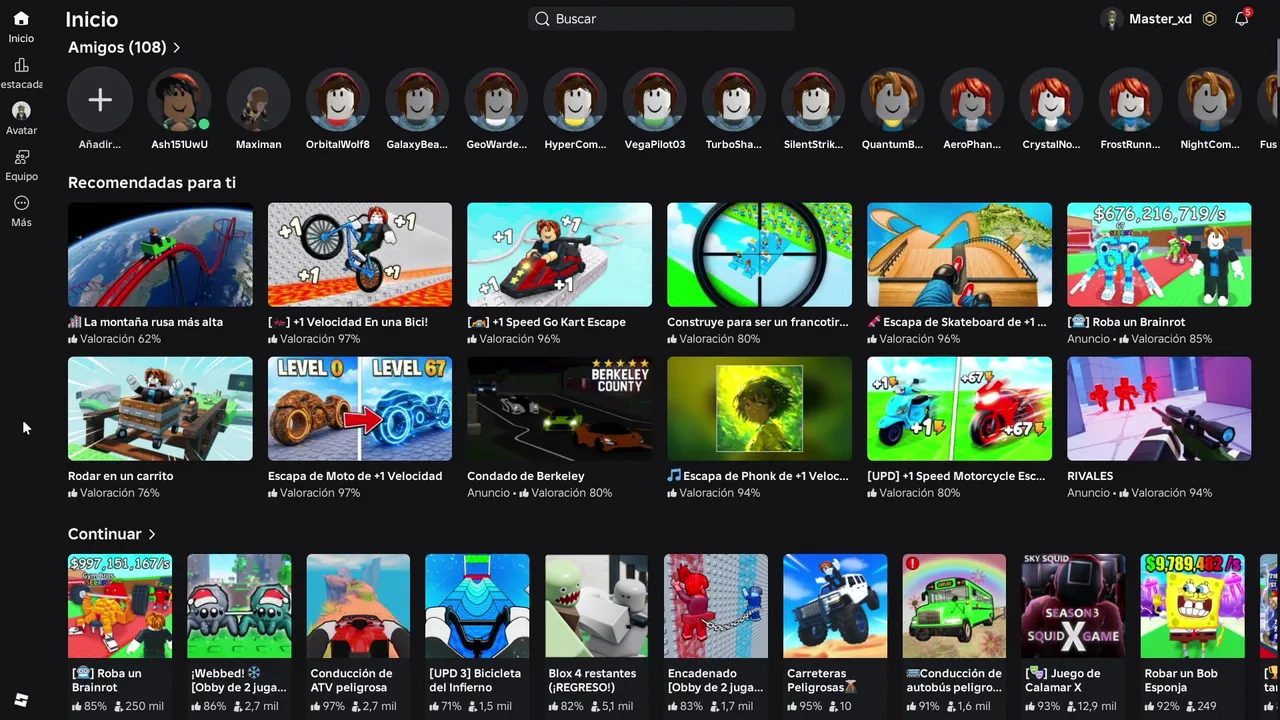The image size is (1280, 720).
Task: Open the Más three-dots menu
Action: (21, 203)
